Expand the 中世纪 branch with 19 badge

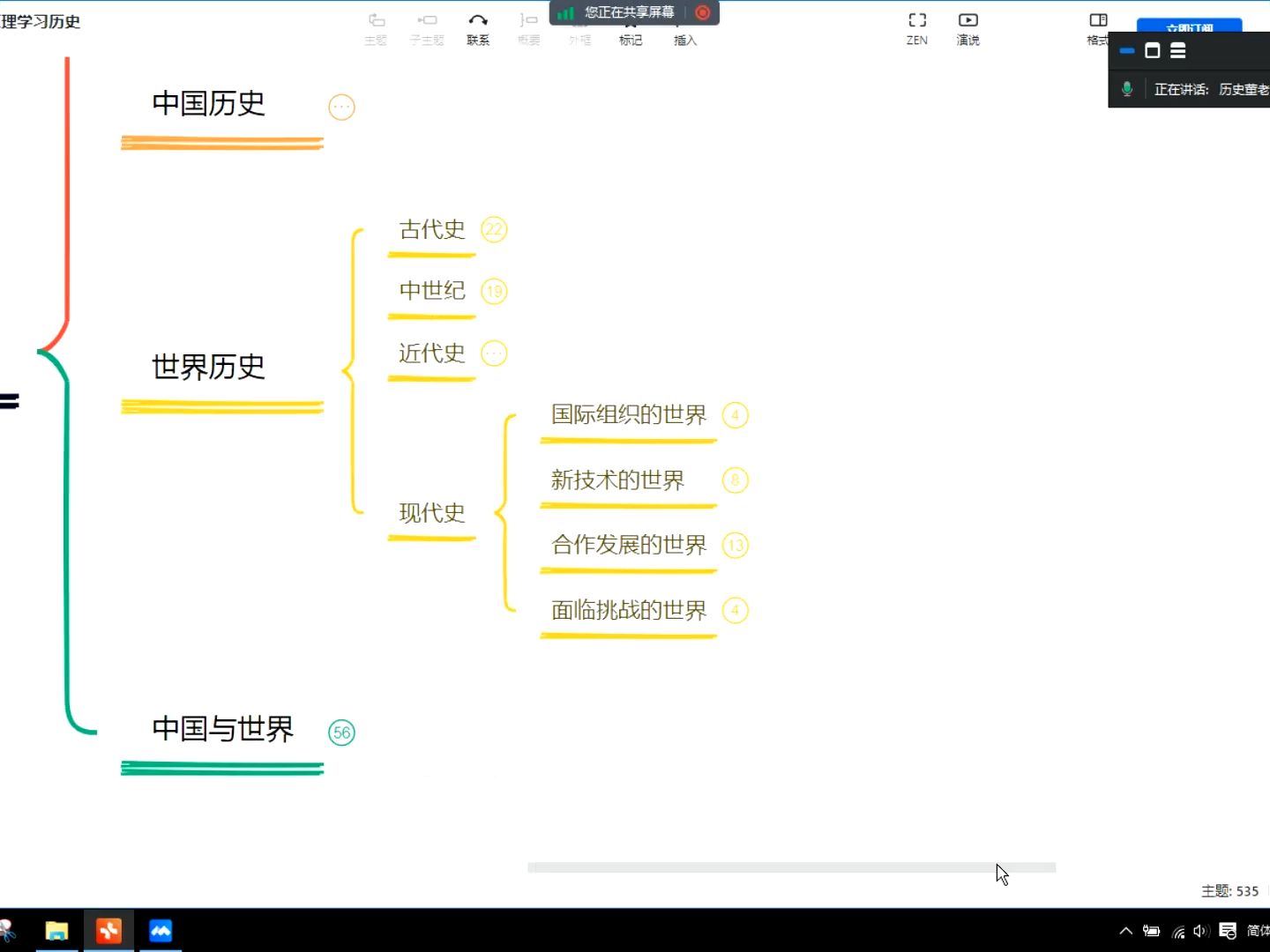click(494, 292)
